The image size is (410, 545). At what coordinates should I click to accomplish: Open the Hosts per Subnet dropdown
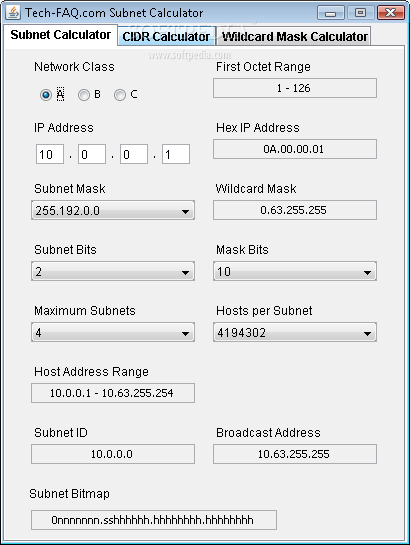point(295,332)
